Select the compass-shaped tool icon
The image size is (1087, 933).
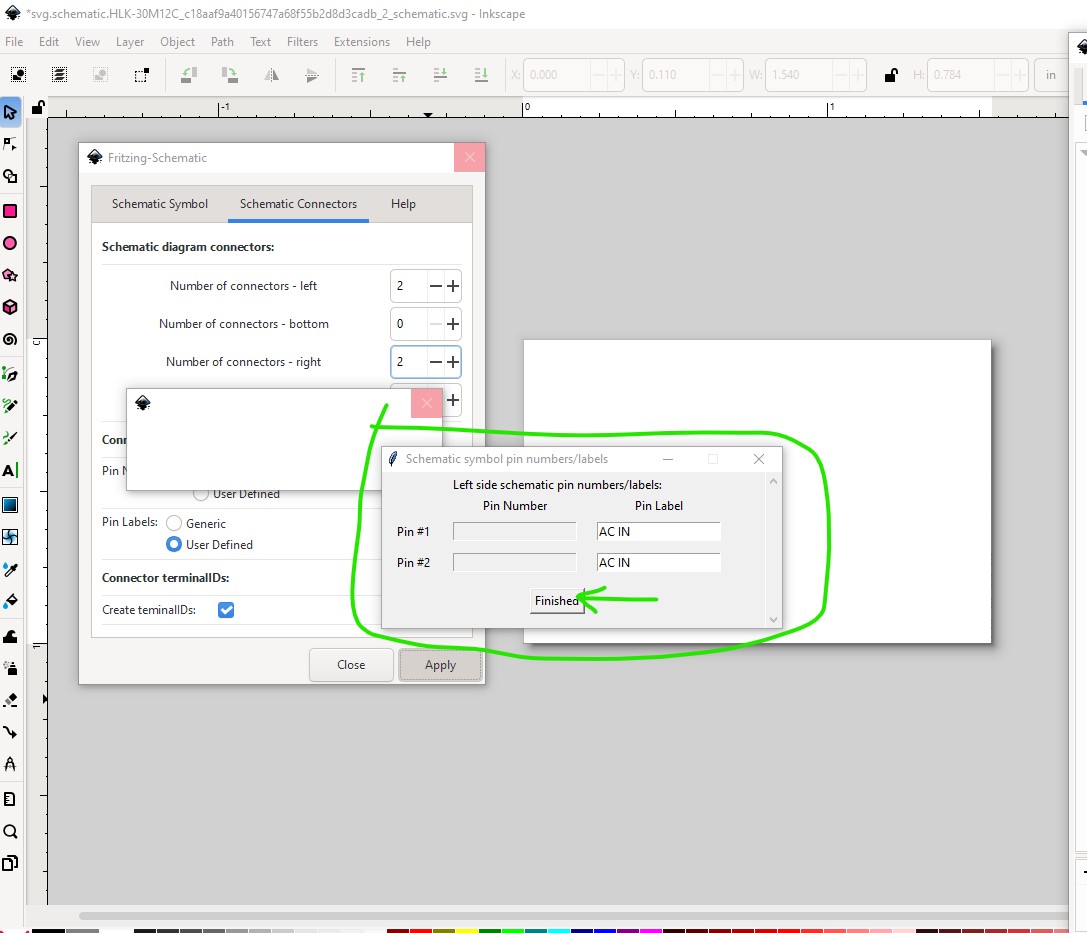click(x=10, y=764)
